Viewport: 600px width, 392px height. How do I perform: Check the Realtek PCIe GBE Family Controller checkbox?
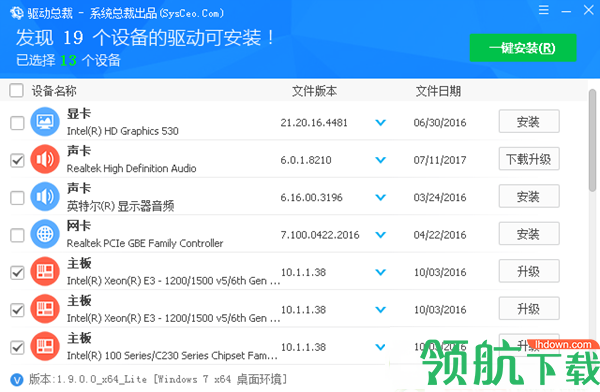(17, 235)
